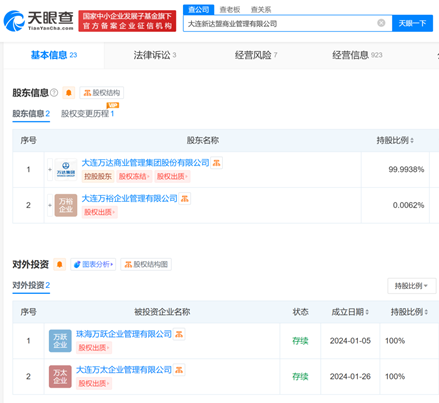Viewport: 439px width, 403px height.
Task: Open the 持股比例 sort dropdown in 对外投资
Action: coord(412,286)
